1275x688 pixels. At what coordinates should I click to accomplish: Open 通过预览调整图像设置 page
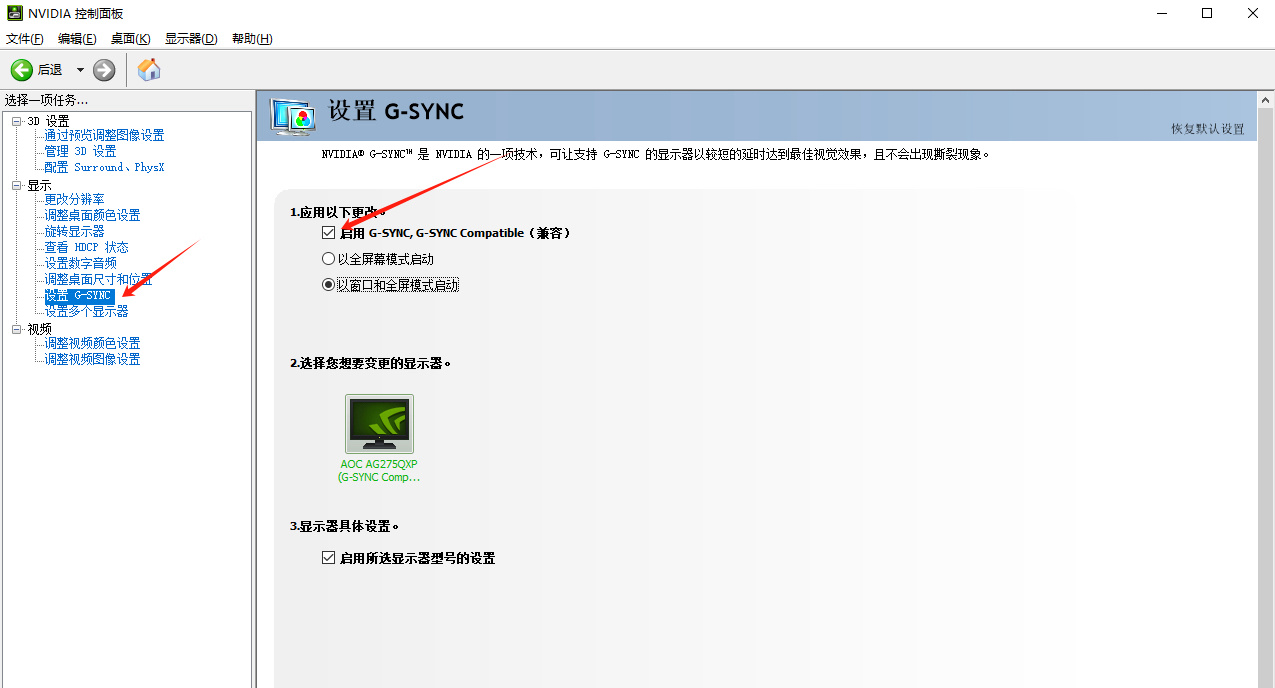104,135
